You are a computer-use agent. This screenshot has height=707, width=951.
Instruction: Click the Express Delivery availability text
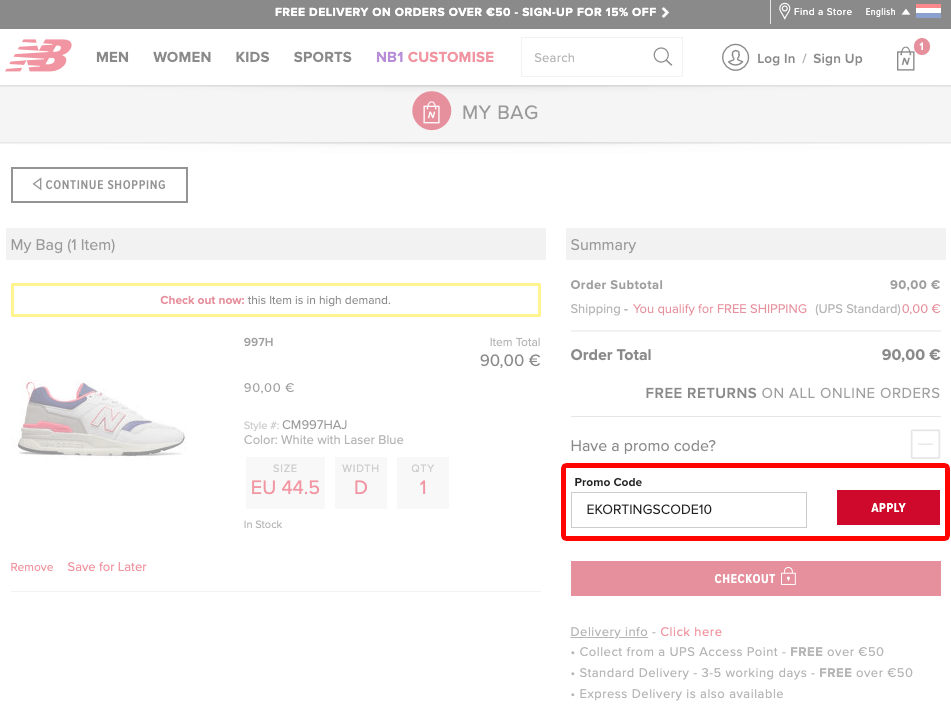(681, 694)
